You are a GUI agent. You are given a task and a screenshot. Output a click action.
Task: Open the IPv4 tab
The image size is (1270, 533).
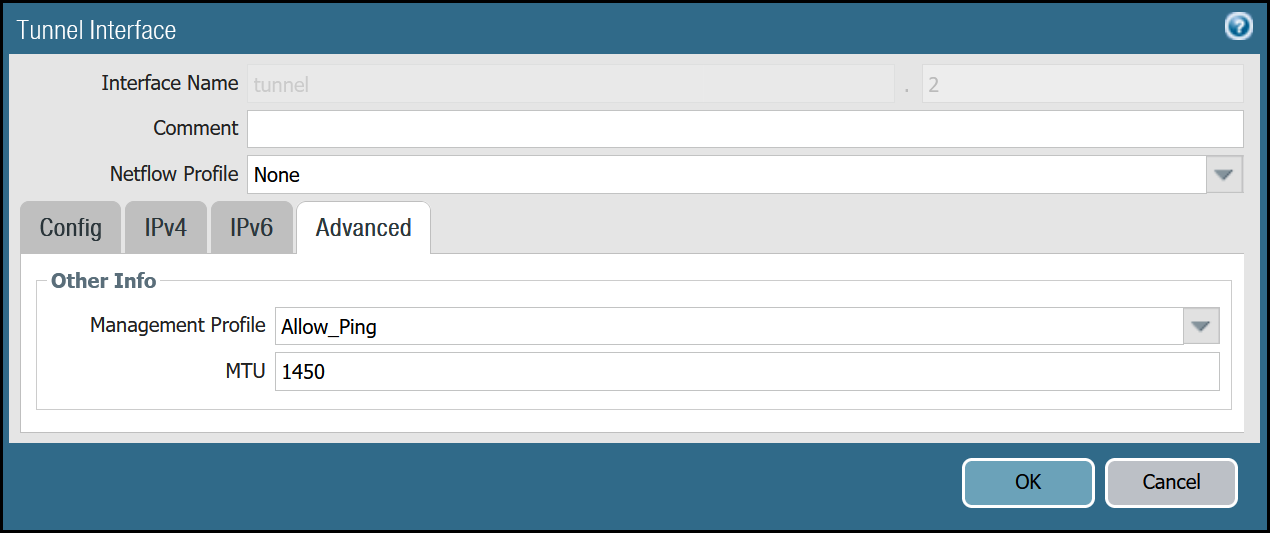point(165,227)
